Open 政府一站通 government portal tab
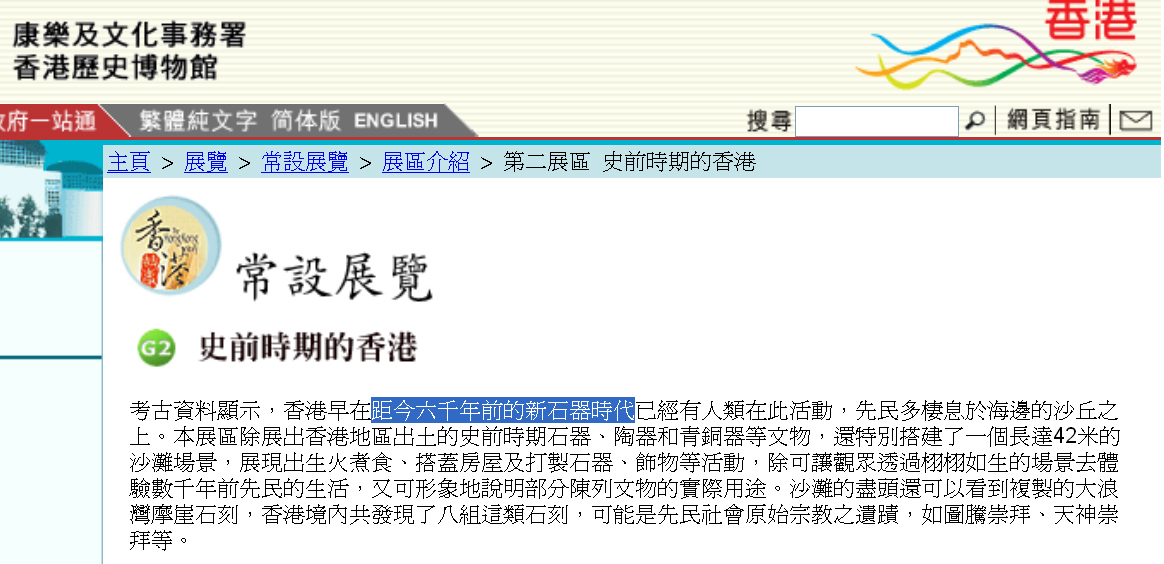The height and width of the screenshot is (564, 1164). click(48, 120)
